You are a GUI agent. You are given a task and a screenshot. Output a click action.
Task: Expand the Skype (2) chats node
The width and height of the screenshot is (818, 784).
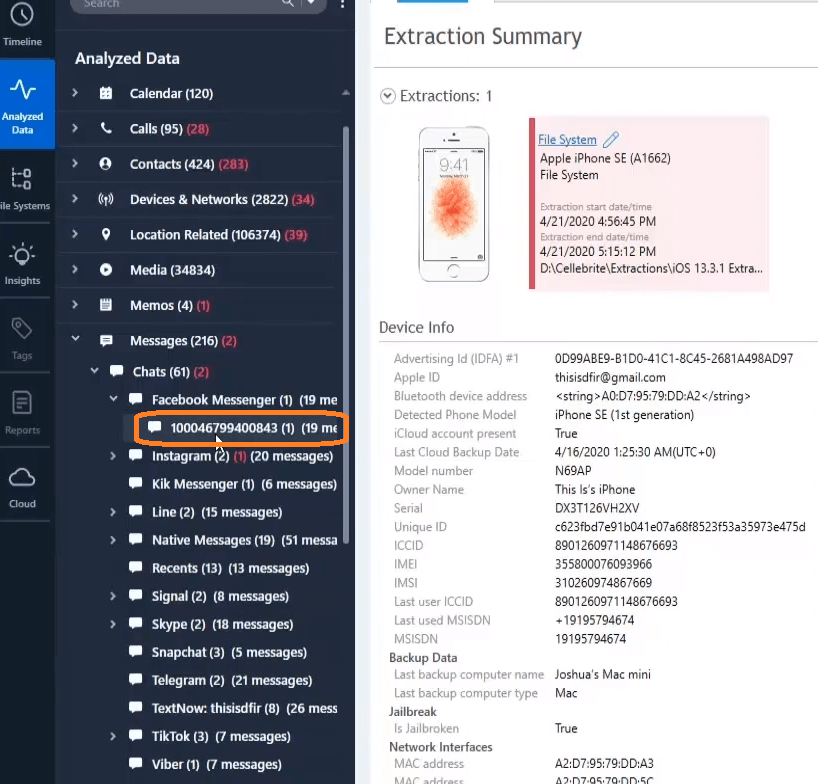(x=113, y=624)
